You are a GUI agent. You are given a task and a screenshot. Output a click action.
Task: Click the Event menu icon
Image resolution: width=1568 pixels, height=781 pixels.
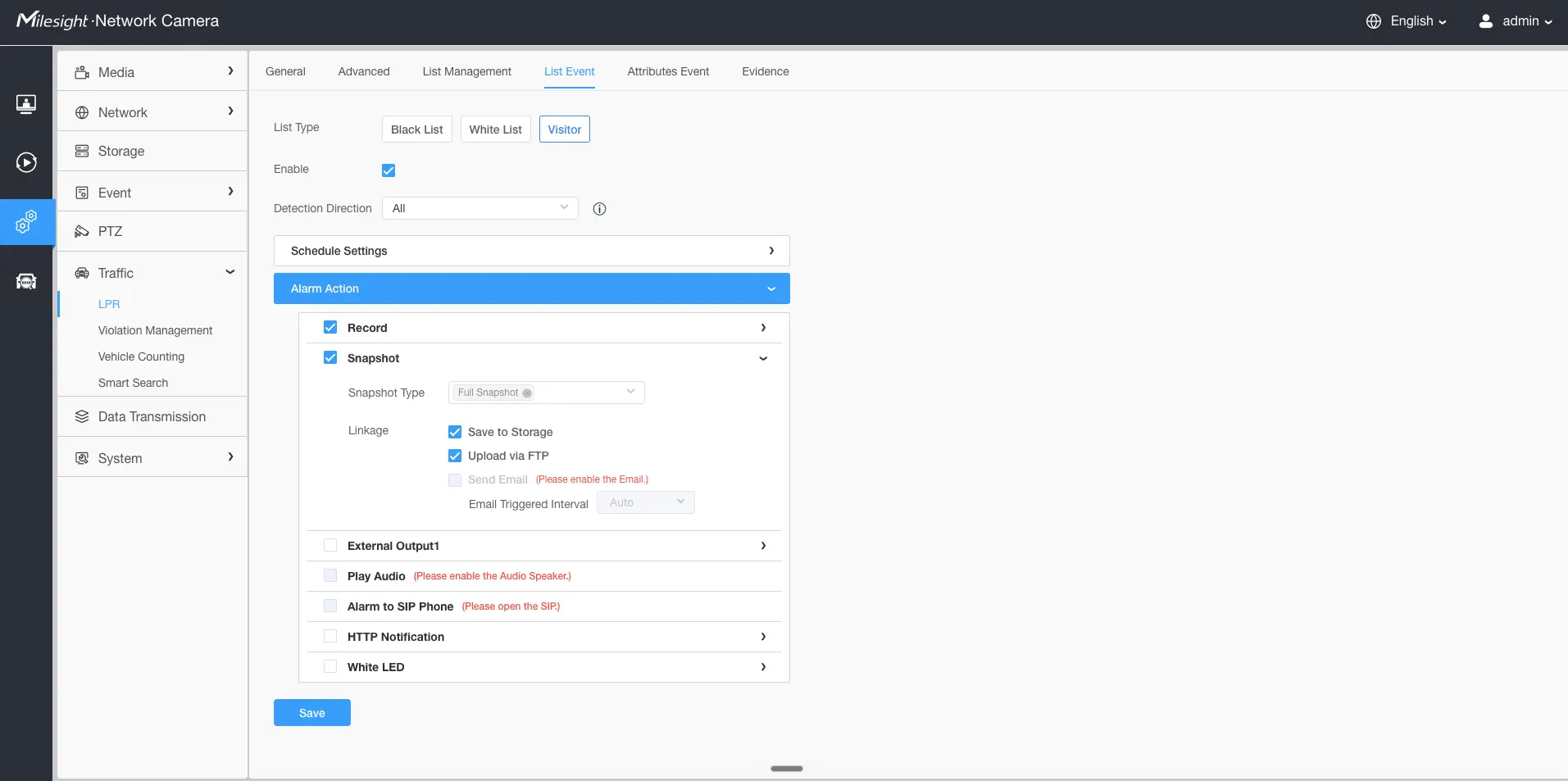click(x=82, y=193)
